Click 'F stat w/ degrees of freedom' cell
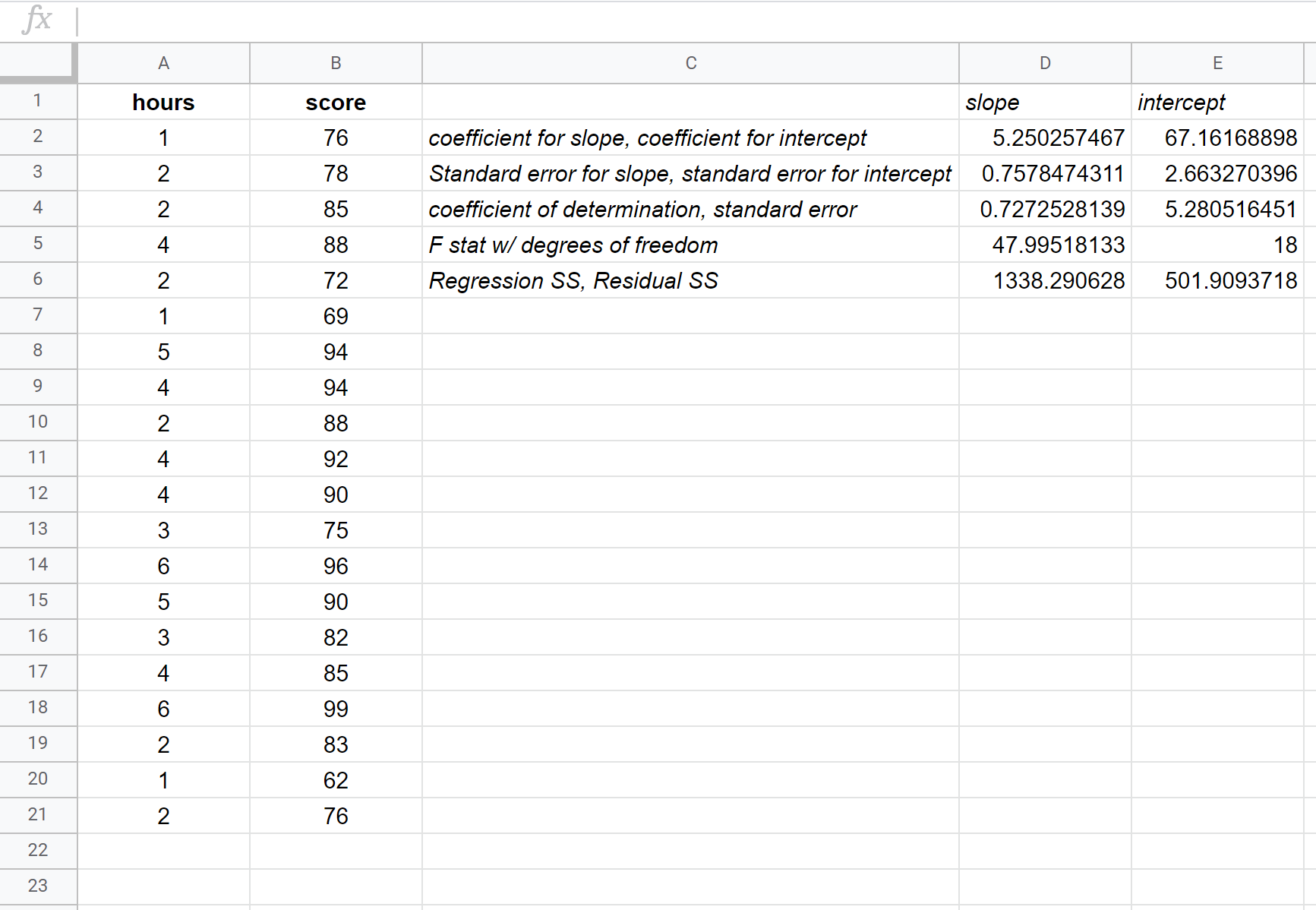This screenshot has width=1316, height=910. pyautogui.click(x=690, y=245)
